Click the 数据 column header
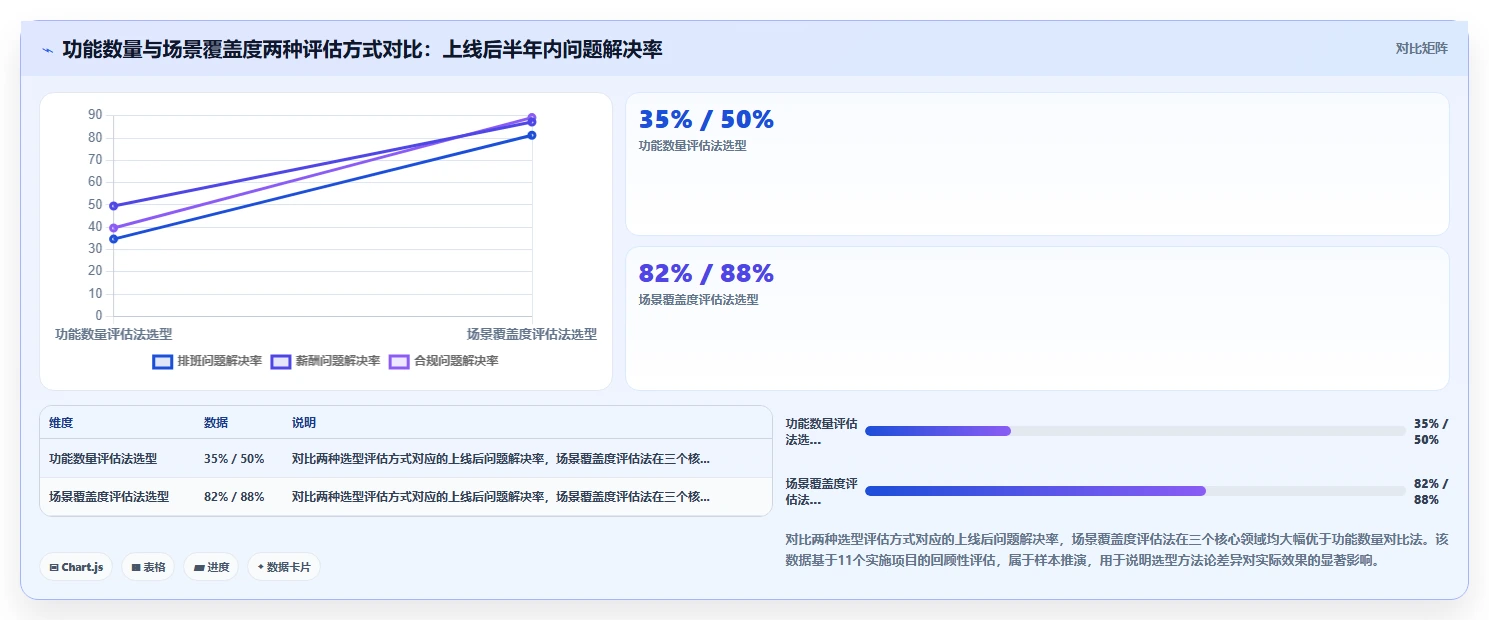Image resolution: width=1489 pixels, height=620 pixels. 216,423
